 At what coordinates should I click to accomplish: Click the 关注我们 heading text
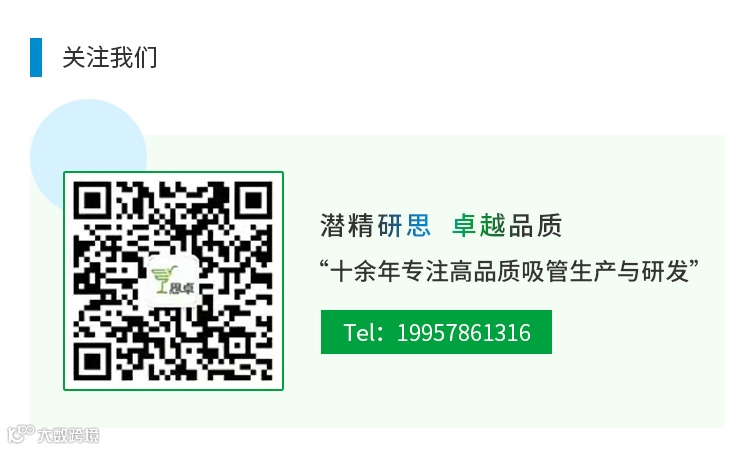coord(110,57)
